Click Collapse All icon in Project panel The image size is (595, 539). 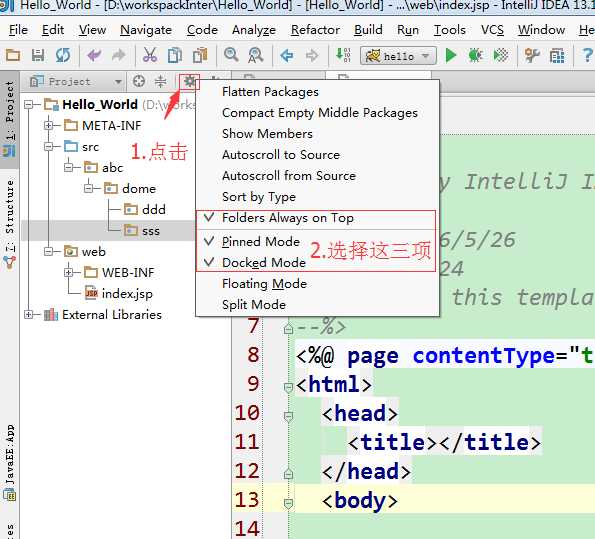[x=161, y=81]
